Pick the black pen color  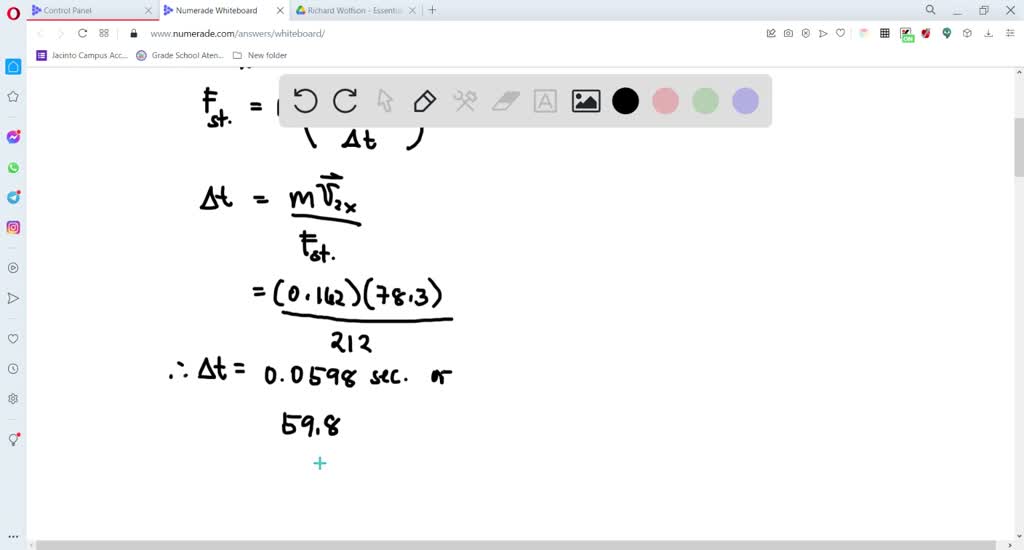coord(625,101)
